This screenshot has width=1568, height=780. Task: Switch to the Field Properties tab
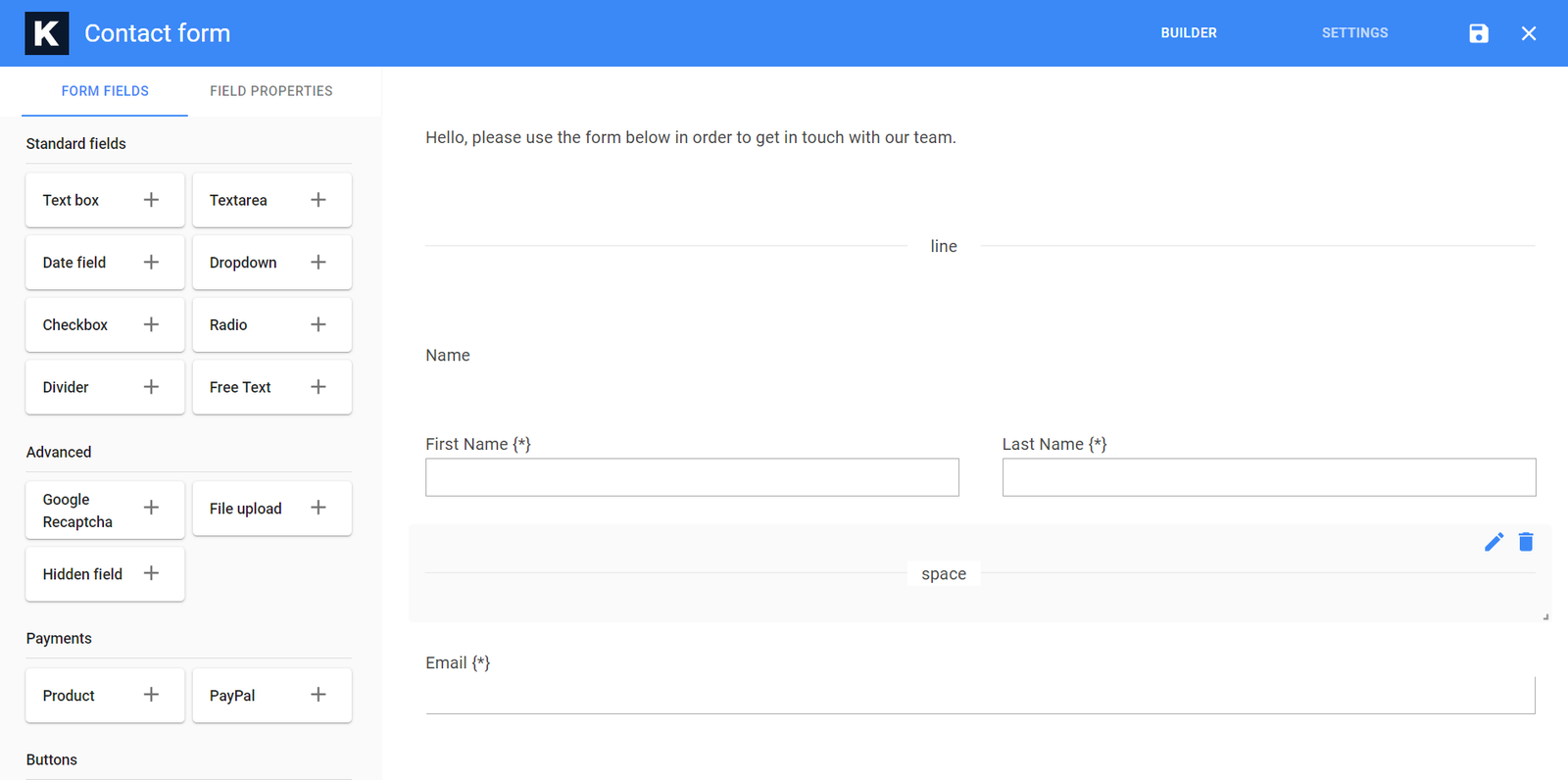tap(270, 91)
